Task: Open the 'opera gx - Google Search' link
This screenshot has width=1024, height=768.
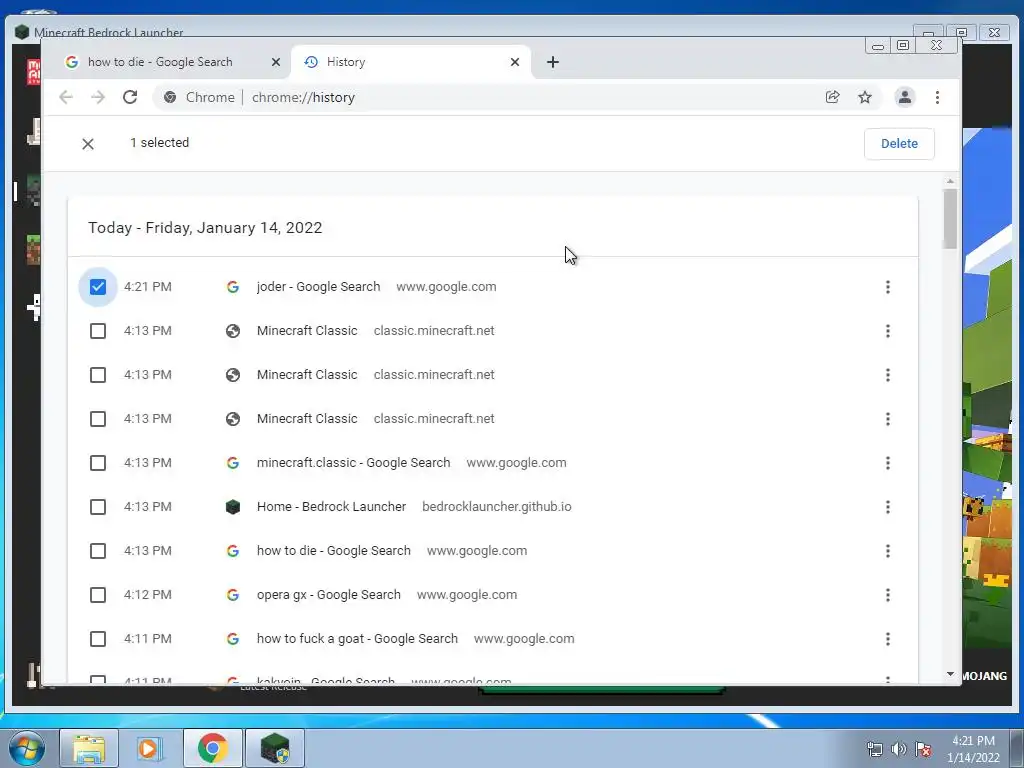Action: coord(328,595)
